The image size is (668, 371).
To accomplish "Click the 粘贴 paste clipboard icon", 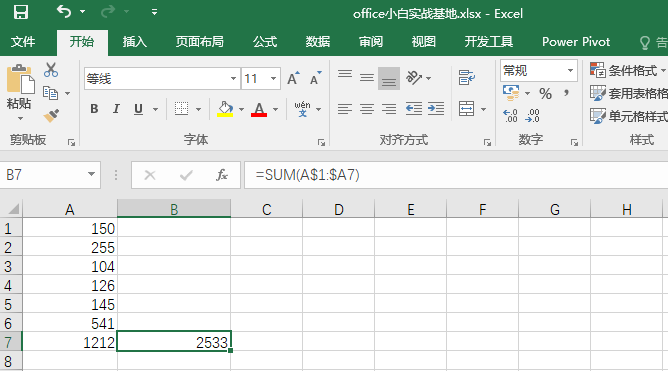I will (20, 78).
